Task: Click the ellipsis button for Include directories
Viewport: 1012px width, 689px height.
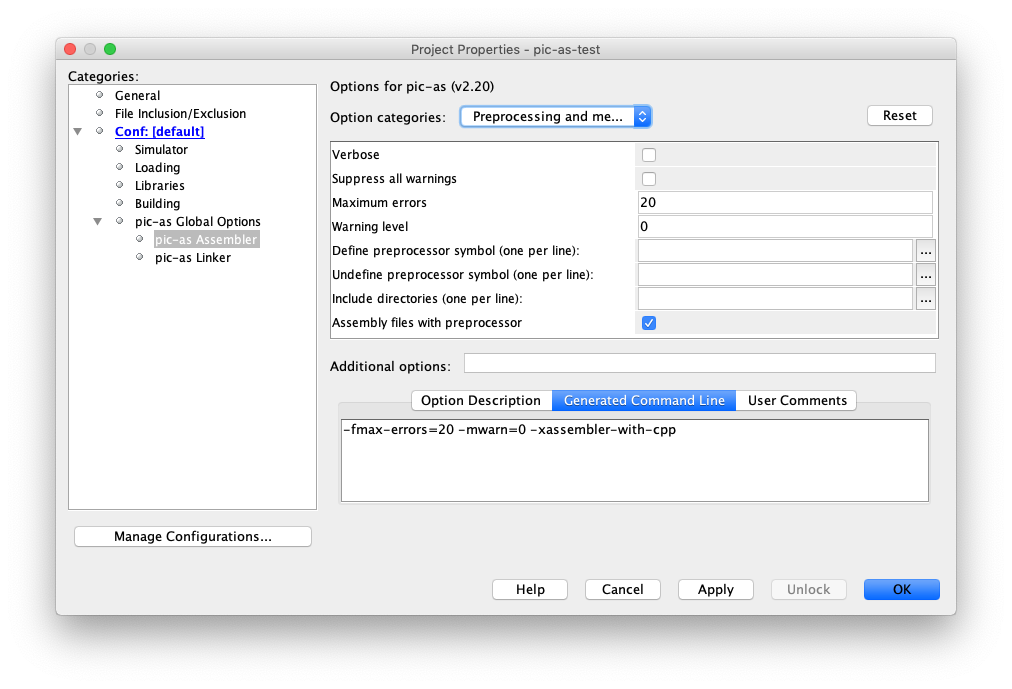Action: pyautogui.click(x=925, y=299)
